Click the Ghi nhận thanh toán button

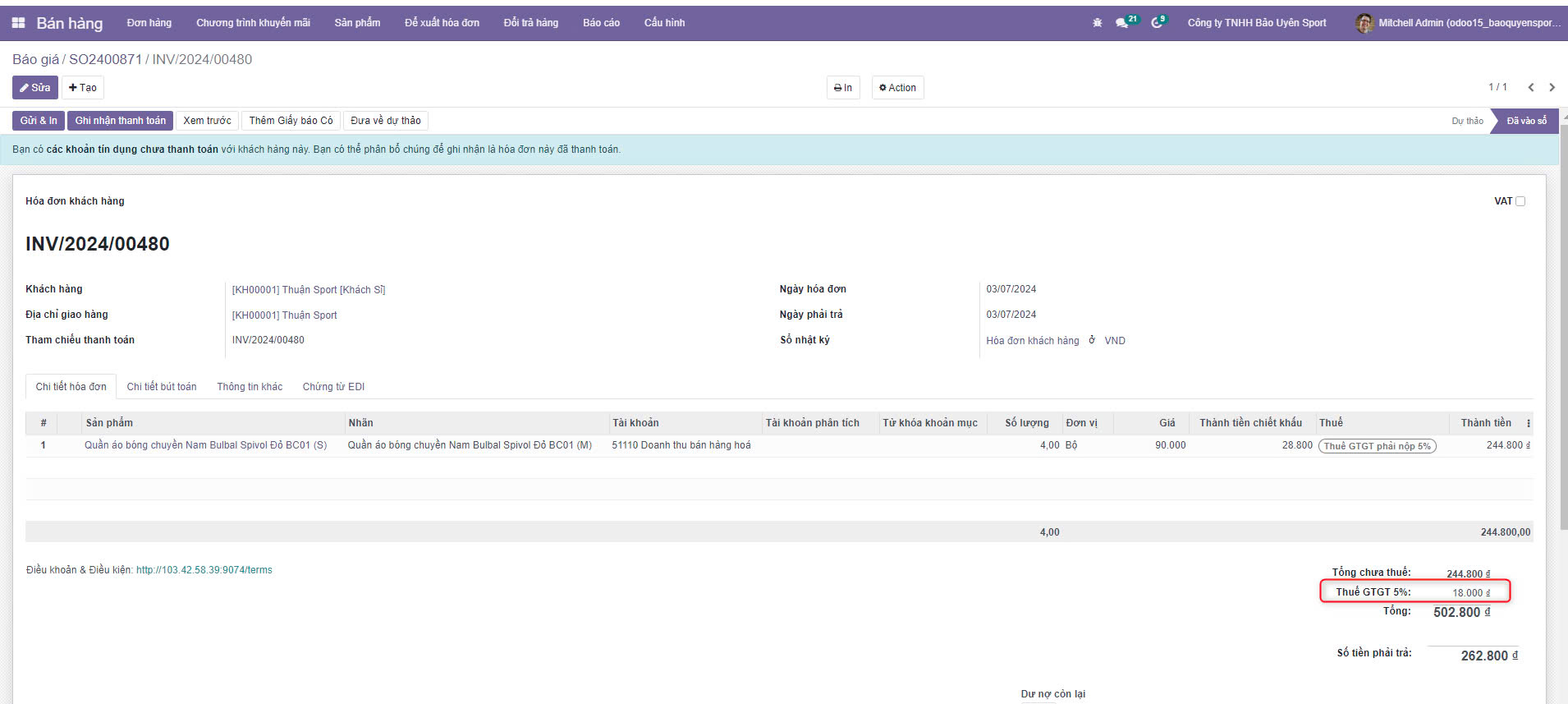[120, 121]
